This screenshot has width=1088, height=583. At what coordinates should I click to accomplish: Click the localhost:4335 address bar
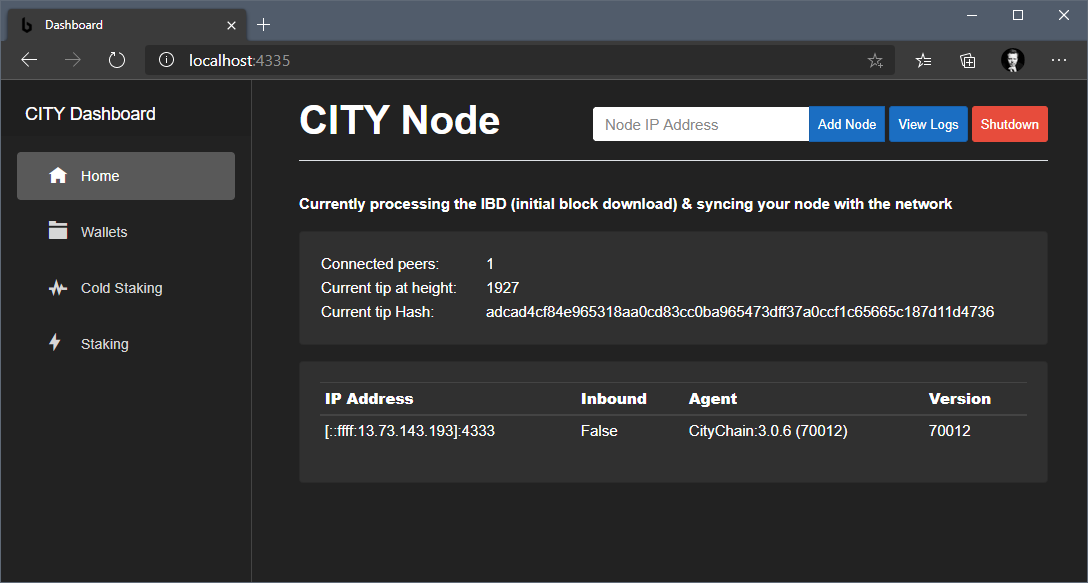520,60
